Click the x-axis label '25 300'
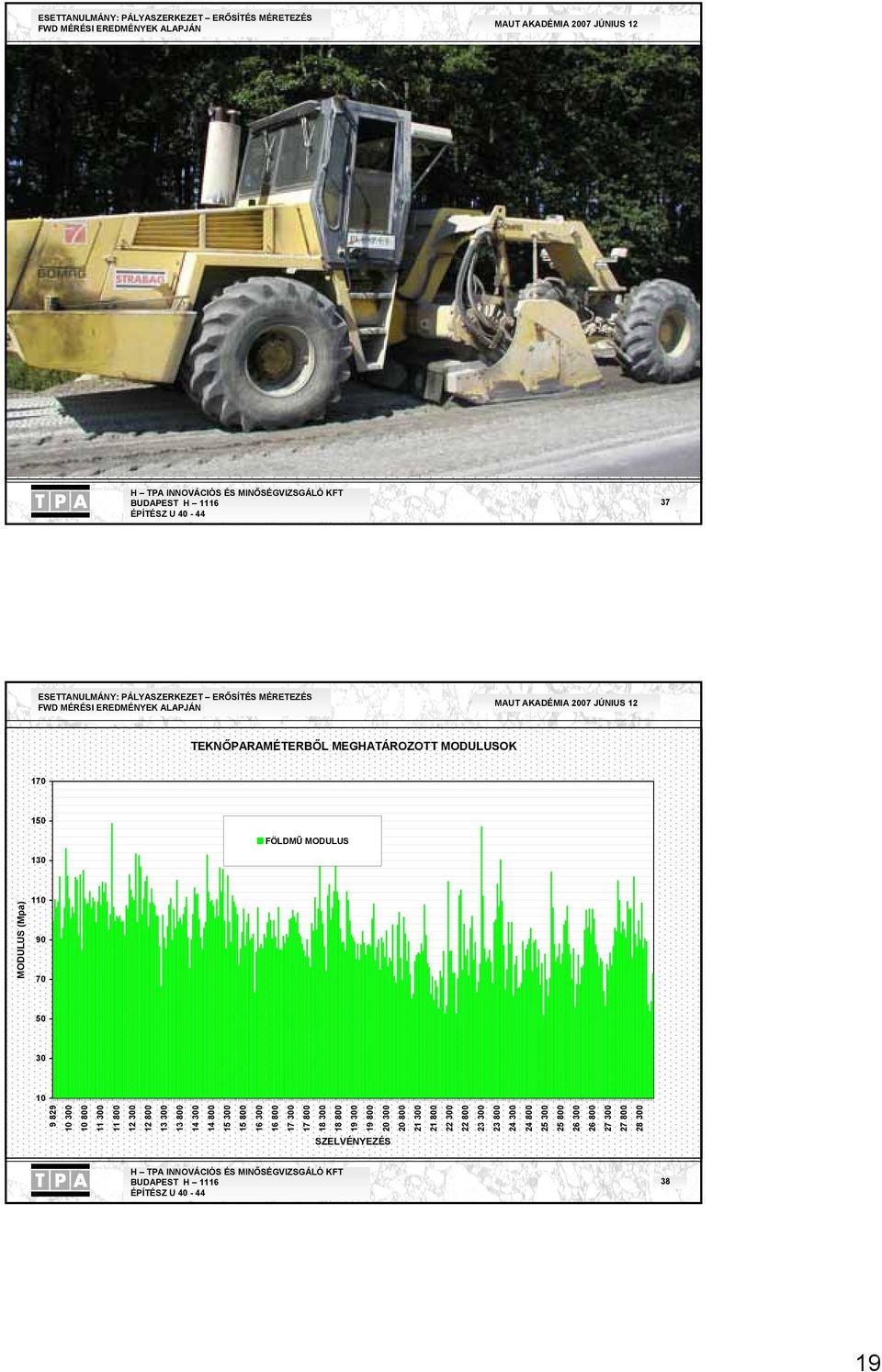The image size is (882, 1372). pos(545,1117)
